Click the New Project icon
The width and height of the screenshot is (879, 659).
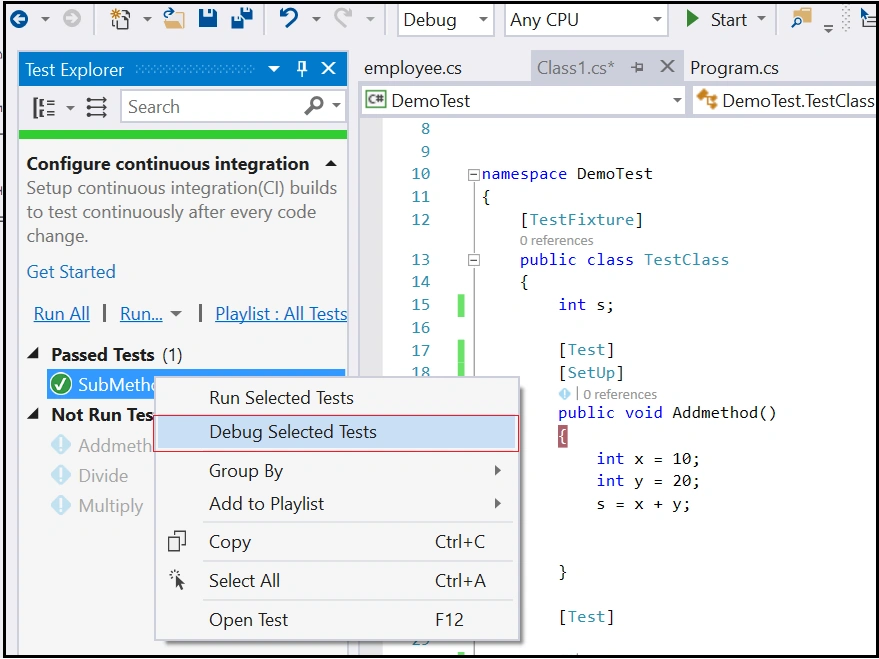(x=121, y=20)
